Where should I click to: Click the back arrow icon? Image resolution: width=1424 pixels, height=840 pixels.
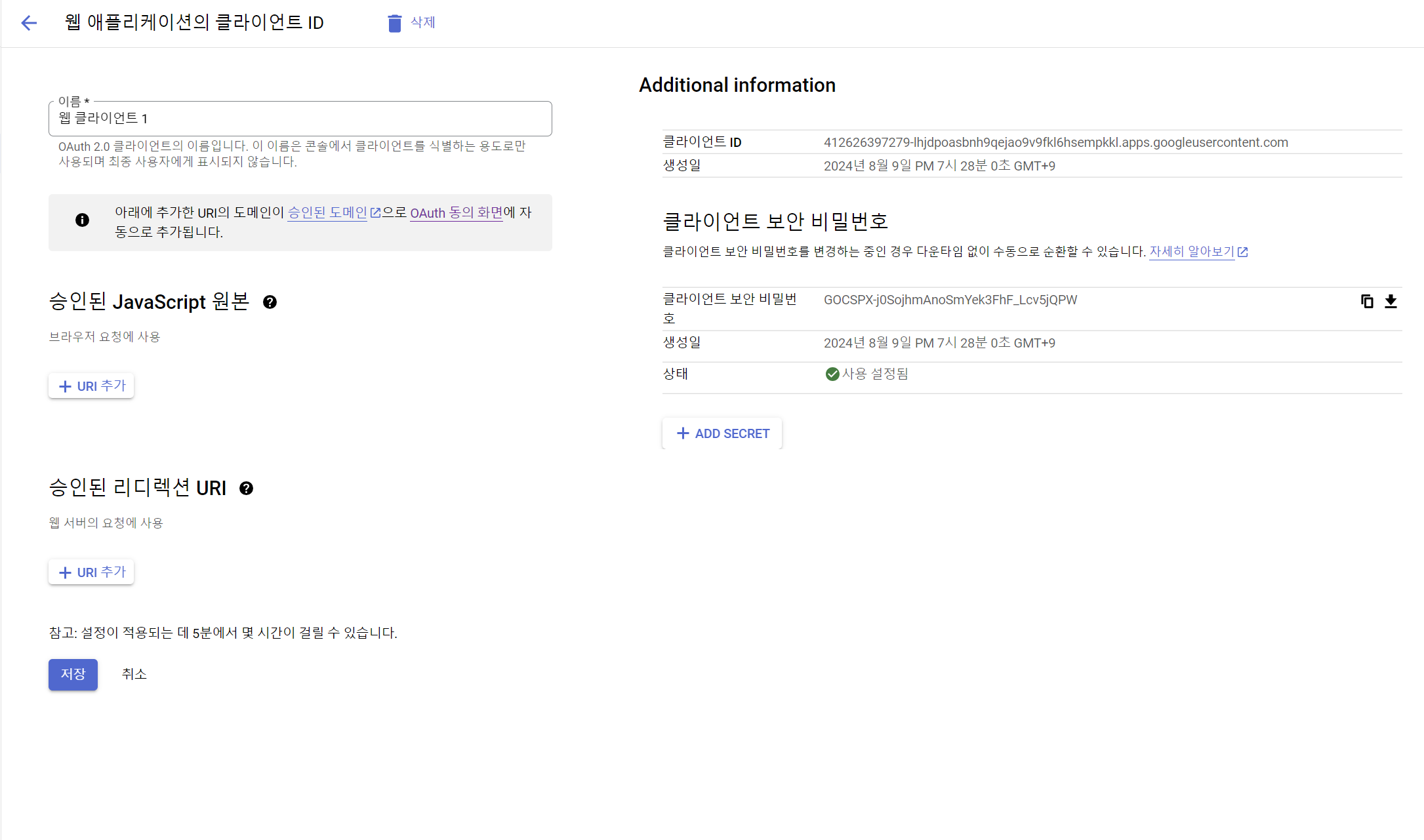click(29, 24)
